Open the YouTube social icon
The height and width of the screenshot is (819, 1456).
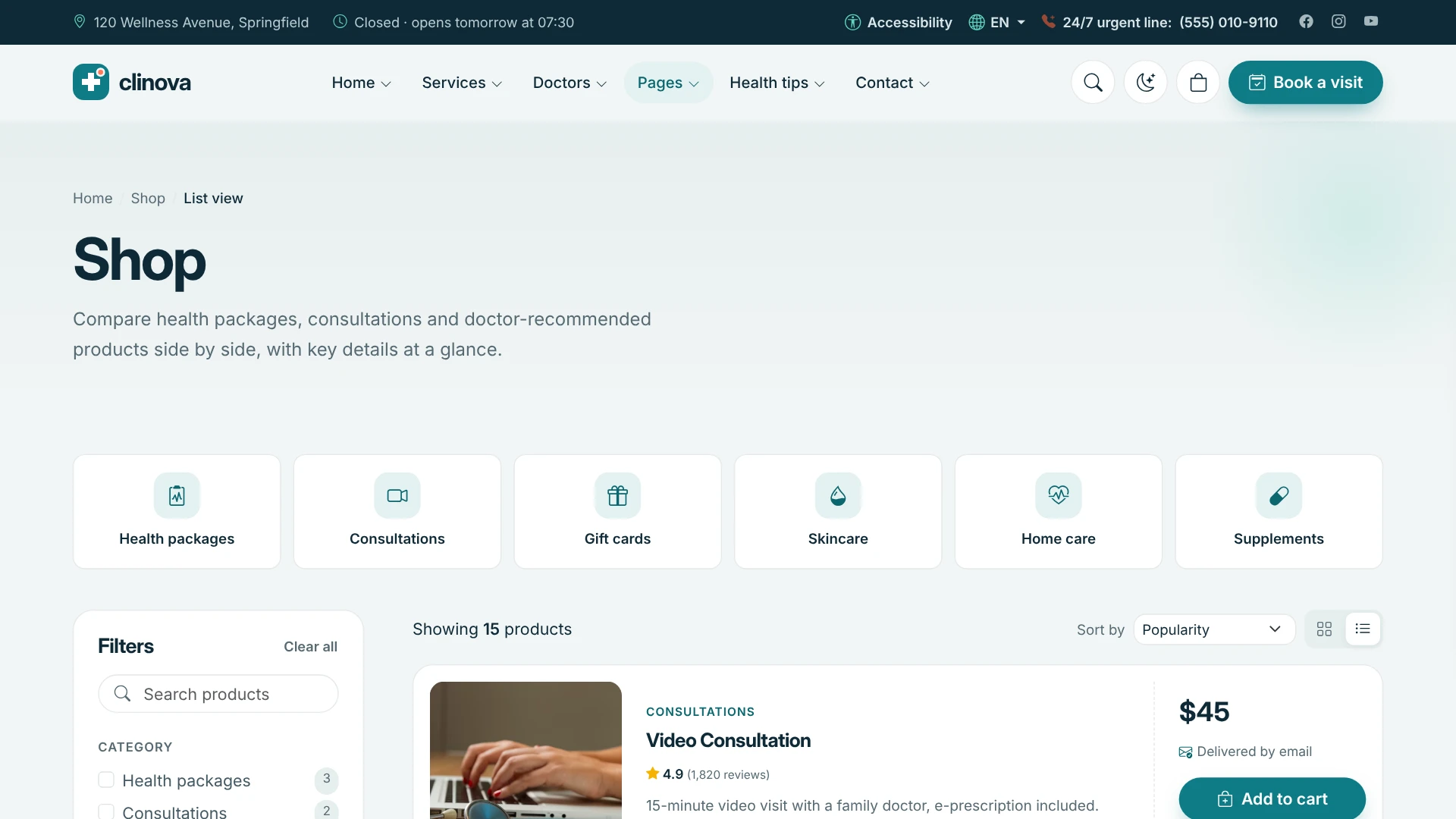[1371, 21]
